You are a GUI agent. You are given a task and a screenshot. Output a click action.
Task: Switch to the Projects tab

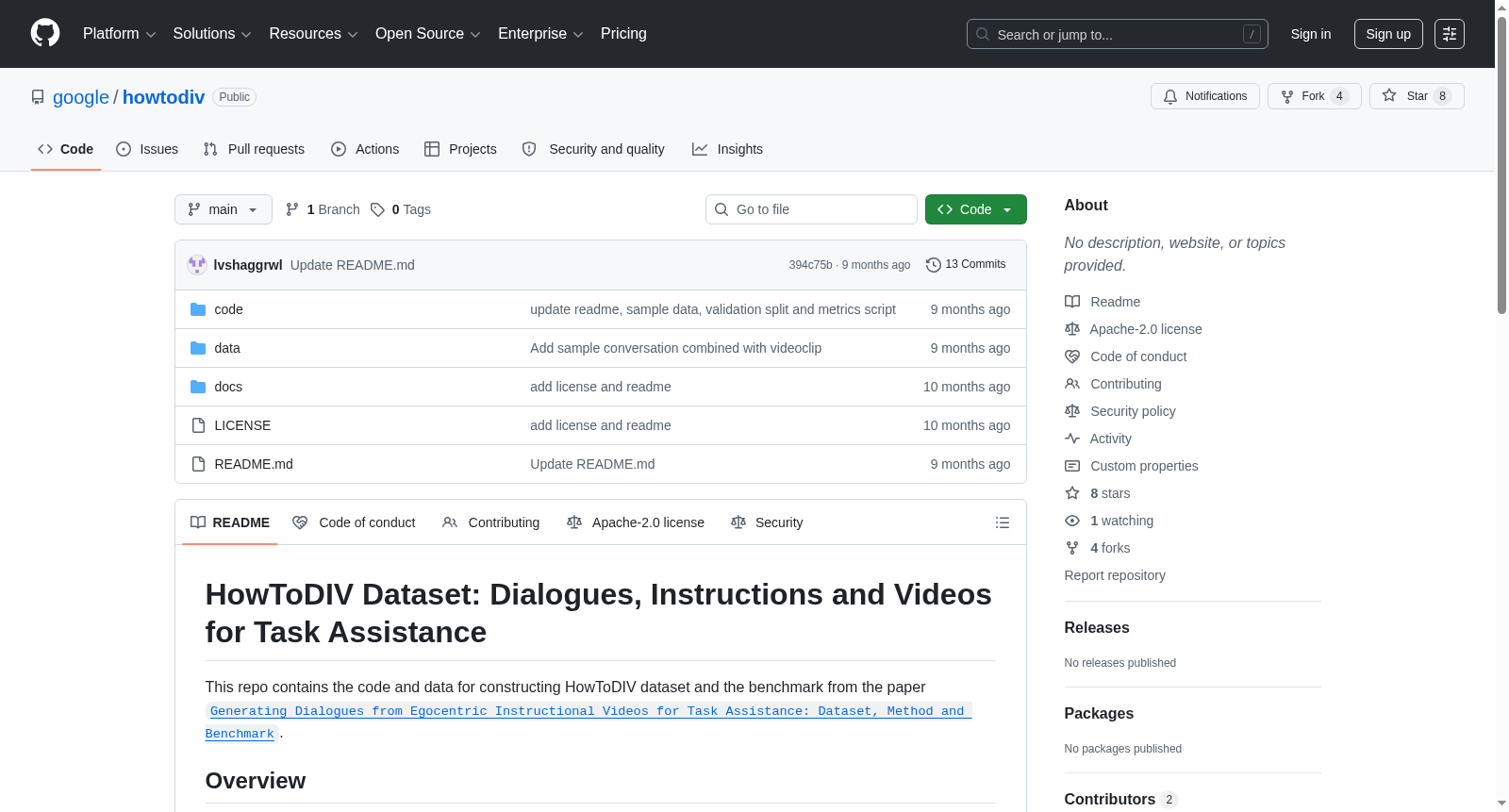point(460,149)
